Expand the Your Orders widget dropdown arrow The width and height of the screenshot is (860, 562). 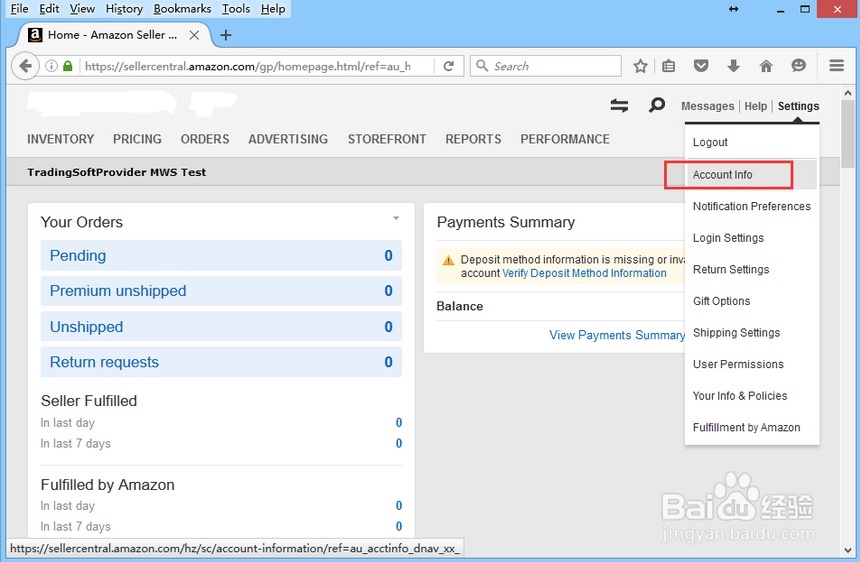coord(396,218)
